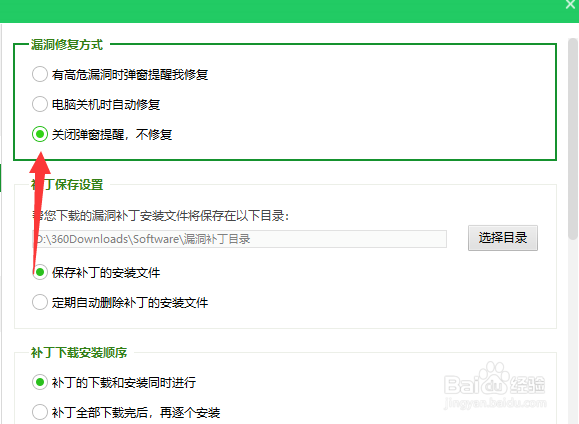Select 电脑关机时自动修复 radio button

tap(40, 104)
